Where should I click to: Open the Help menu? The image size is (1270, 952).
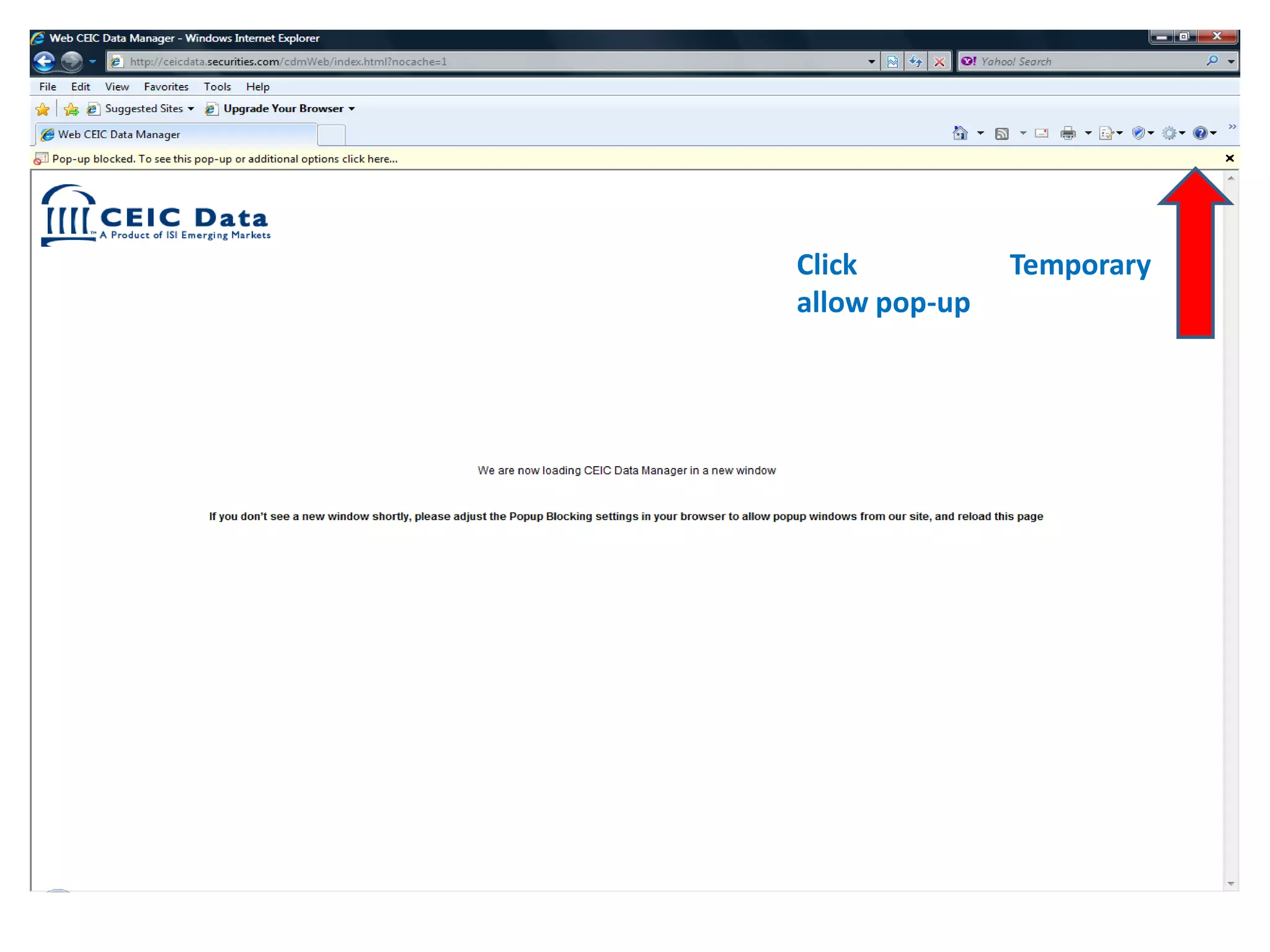click(257, 87)
